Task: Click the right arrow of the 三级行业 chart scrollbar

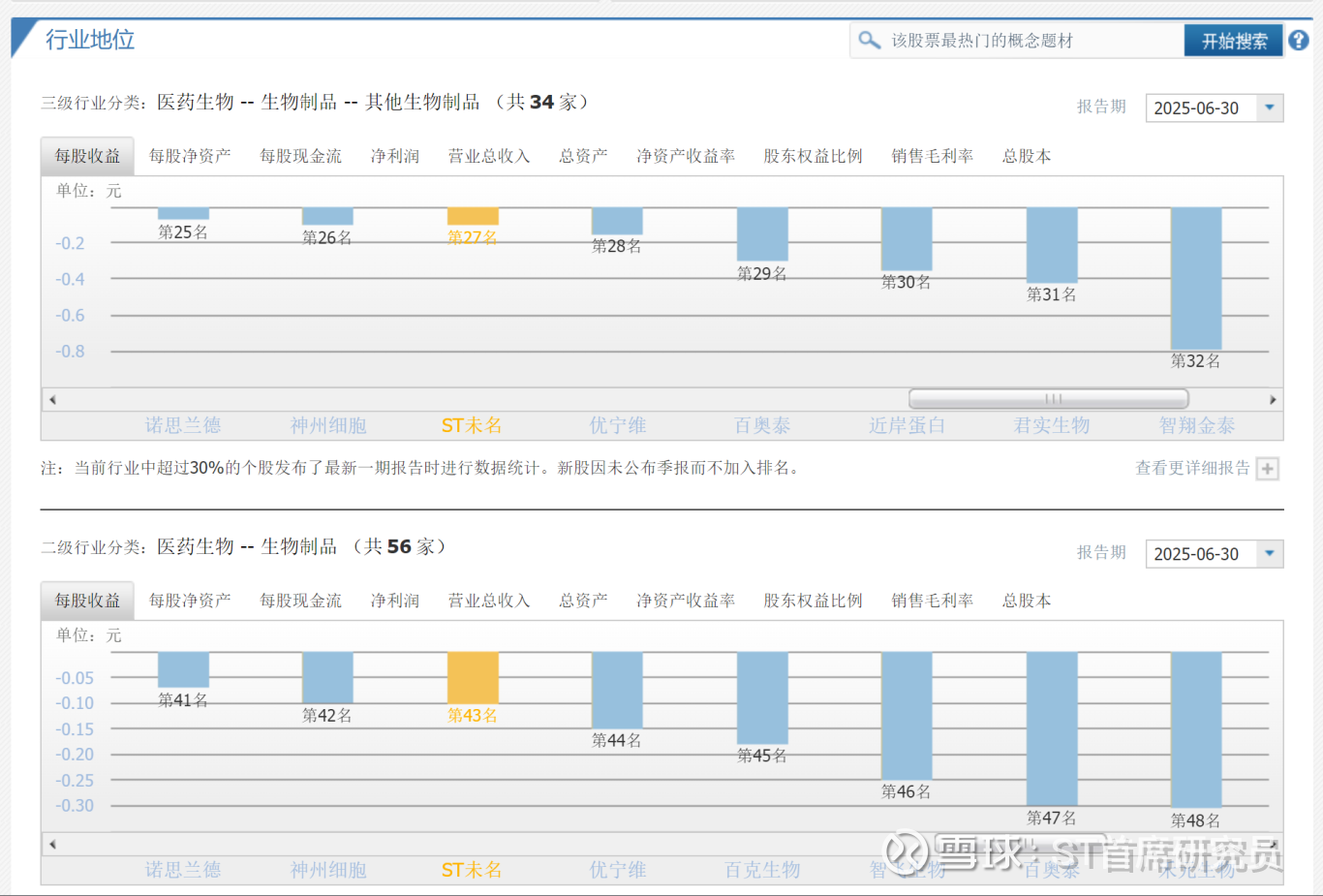Action: click(x=1273, y=399)
